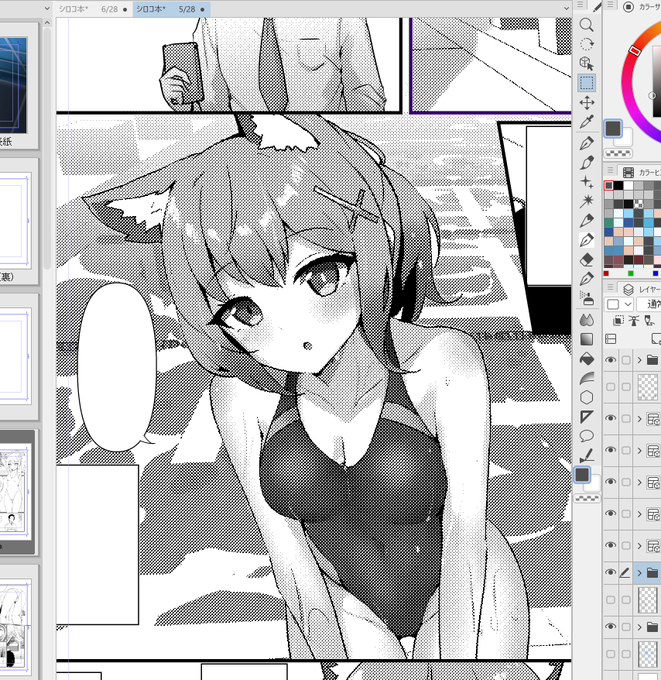Toggle lock box of bottom folder layer

[626, 627]
